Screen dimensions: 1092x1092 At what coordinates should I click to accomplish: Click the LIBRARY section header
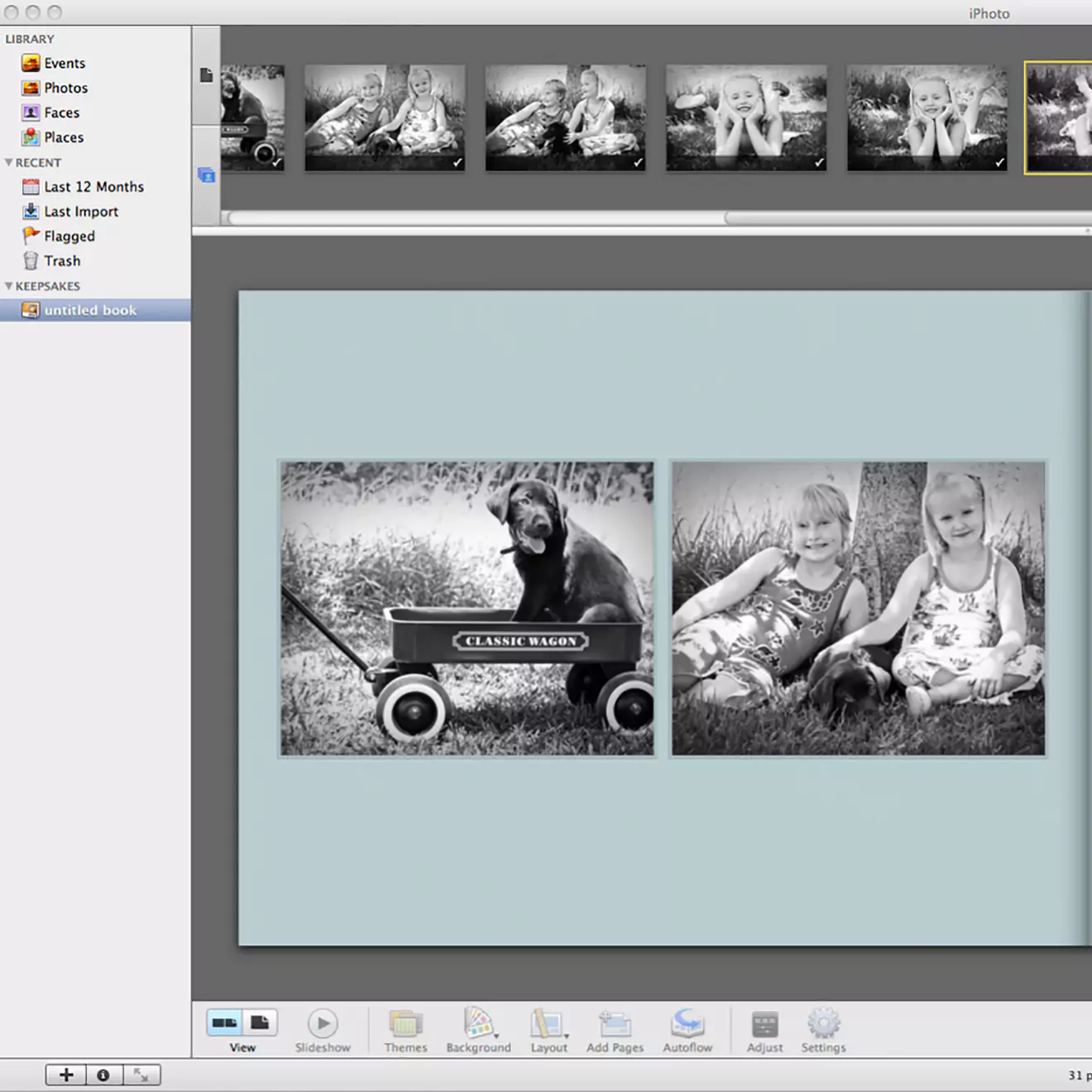tap(30, 39)
